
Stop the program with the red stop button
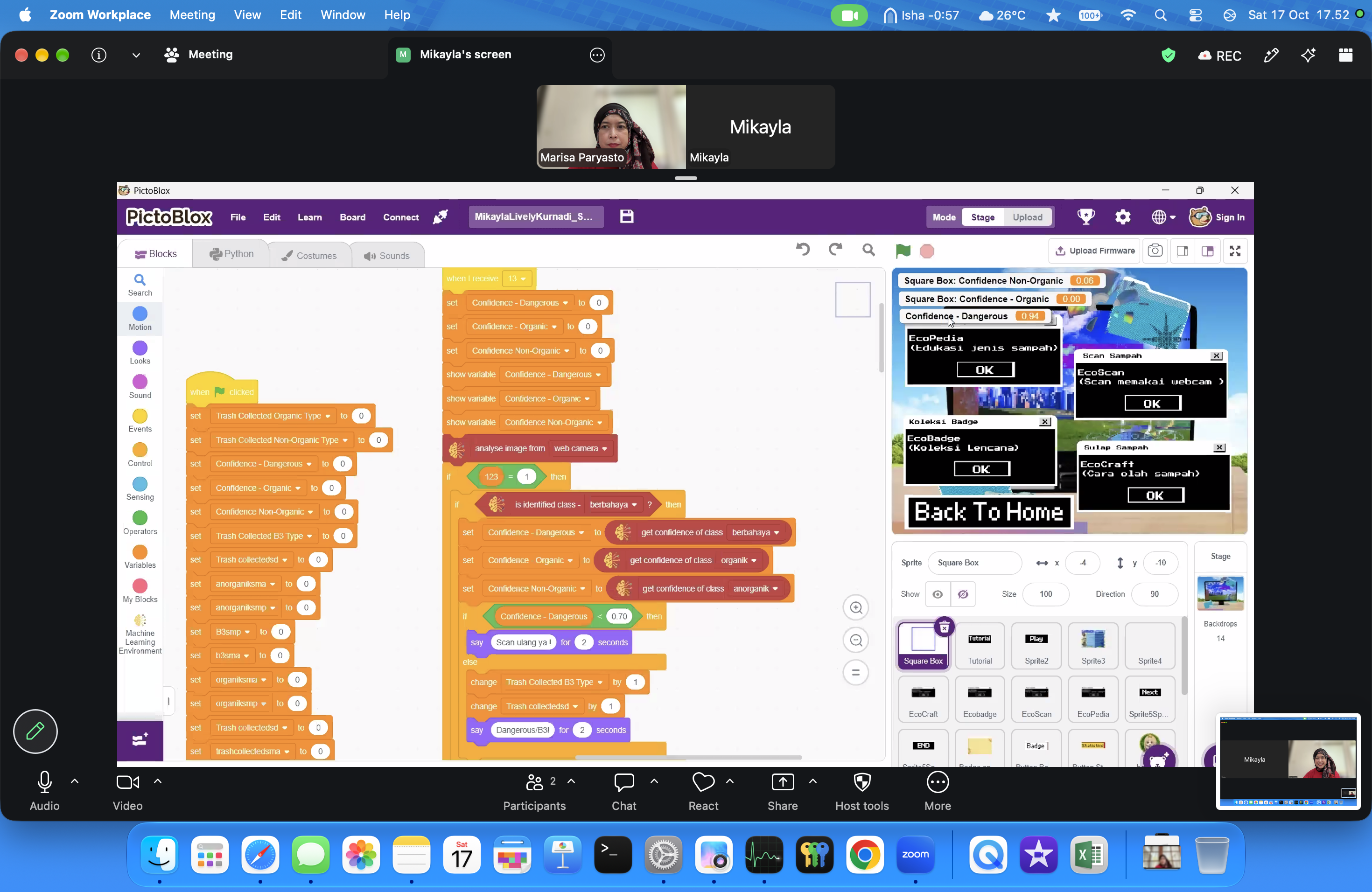tap(927, 251)
